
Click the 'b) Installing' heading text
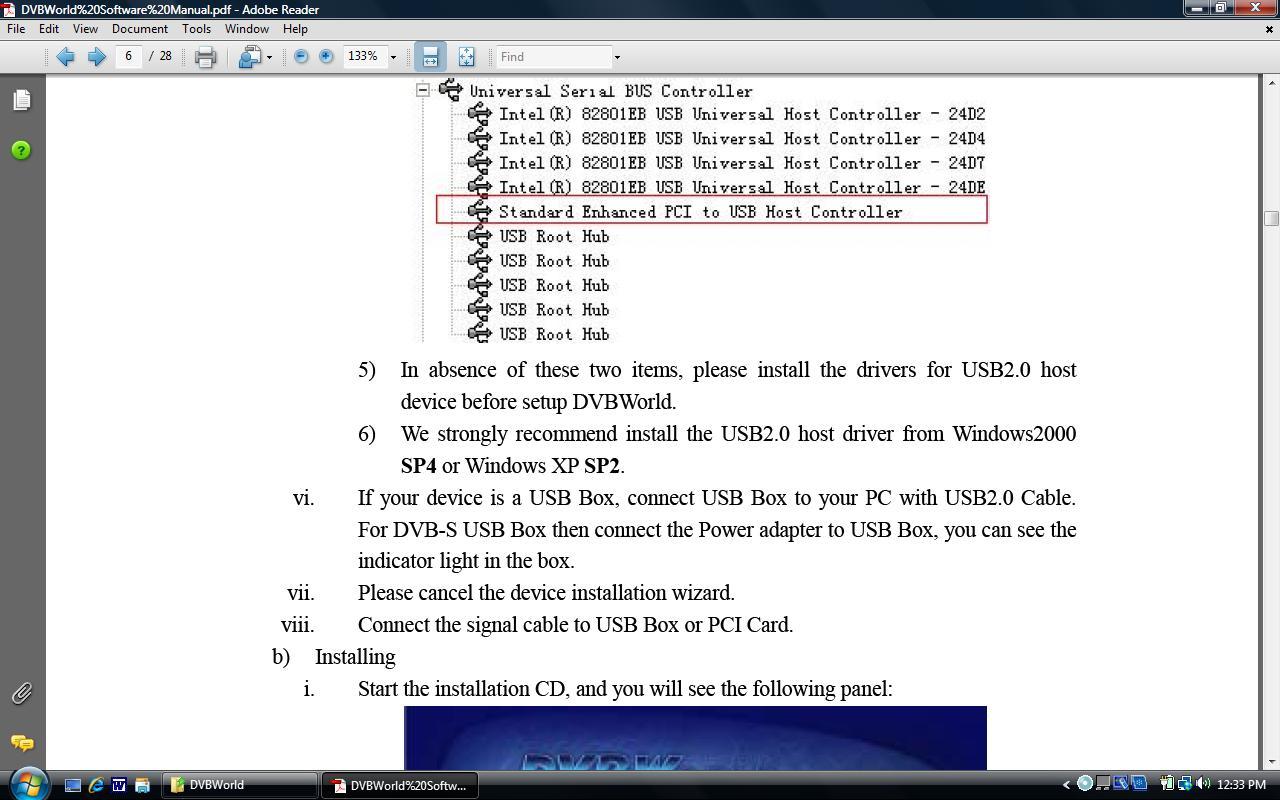point(334,657)
